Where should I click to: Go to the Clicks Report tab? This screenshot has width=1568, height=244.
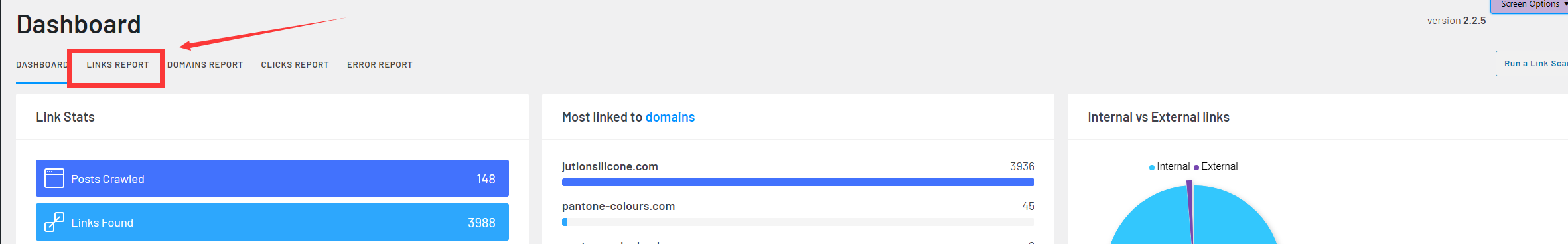295,65
